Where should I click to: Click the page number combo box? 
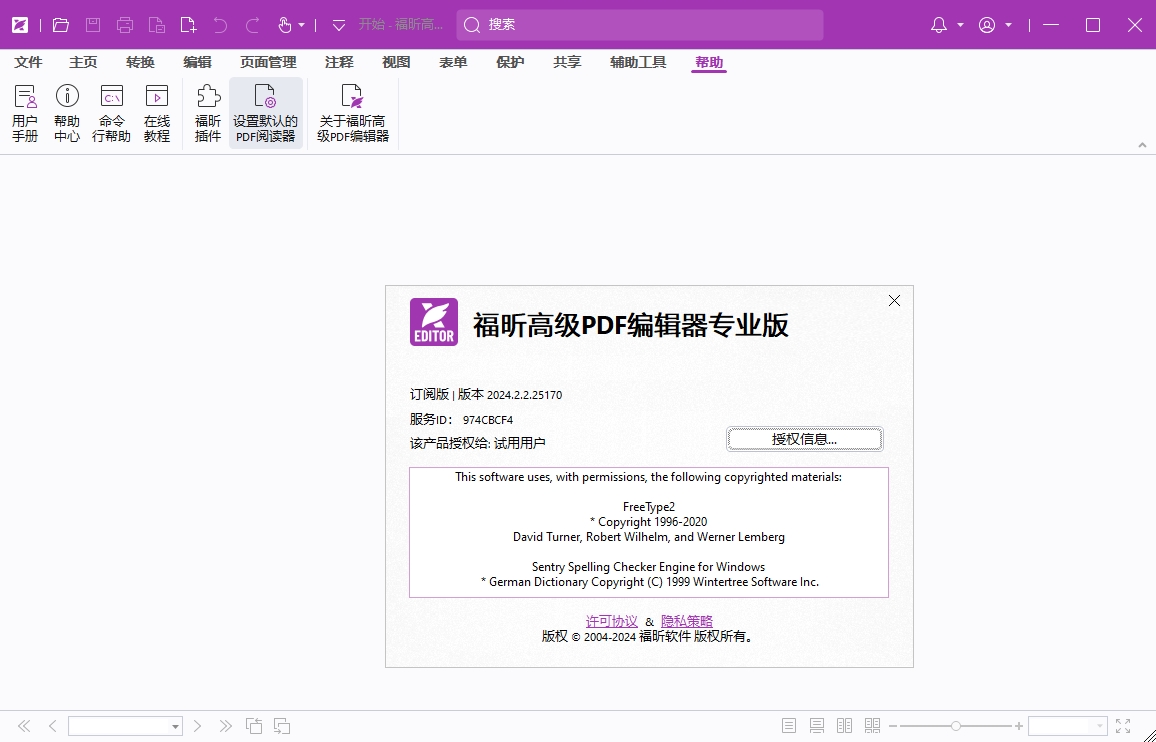pyautogui.click(x=125, y=727)
